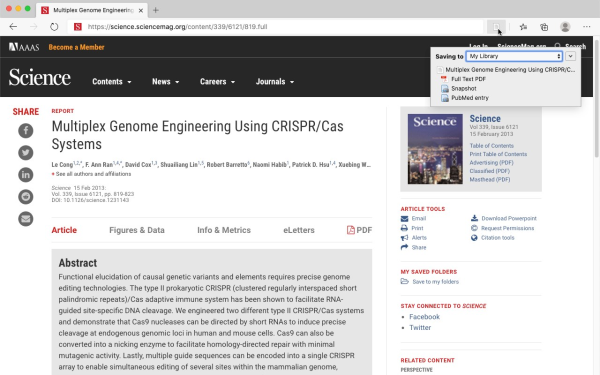Open the Careers navigation dropdown
The height and width of the screenshot is (375, 600).
tap(217, 82)
